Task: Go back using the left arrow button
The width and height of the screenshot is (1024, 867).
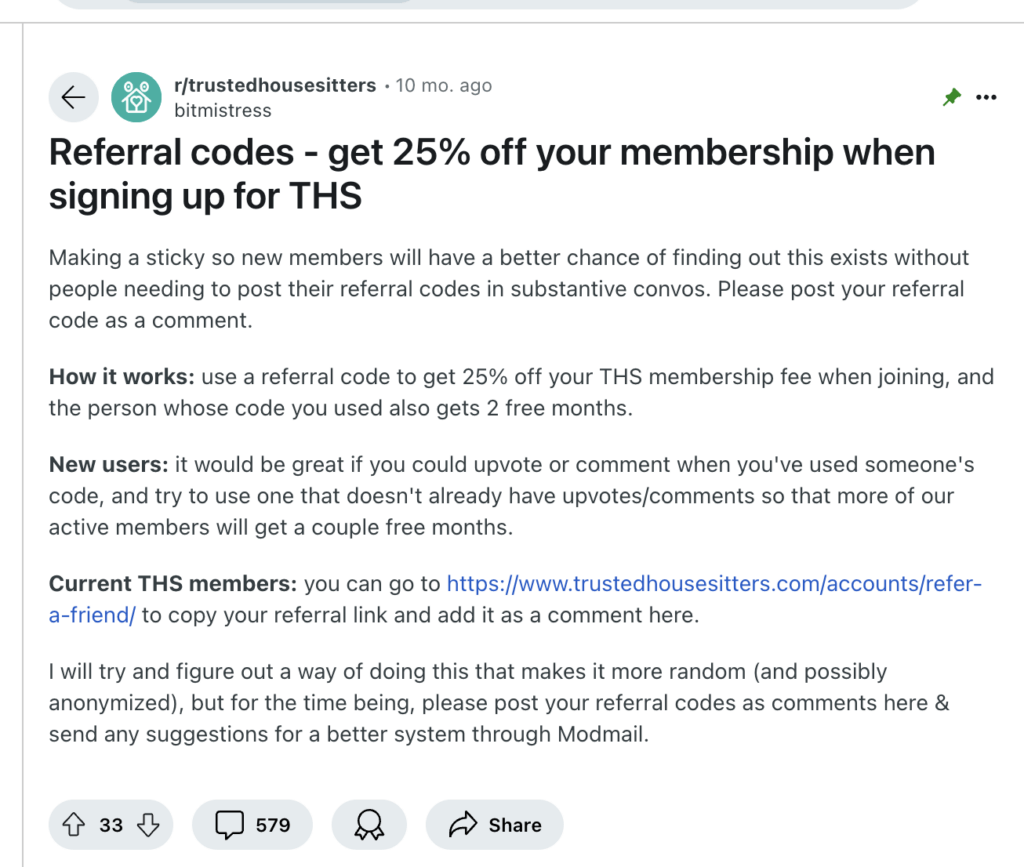Action: pos(74,97)
